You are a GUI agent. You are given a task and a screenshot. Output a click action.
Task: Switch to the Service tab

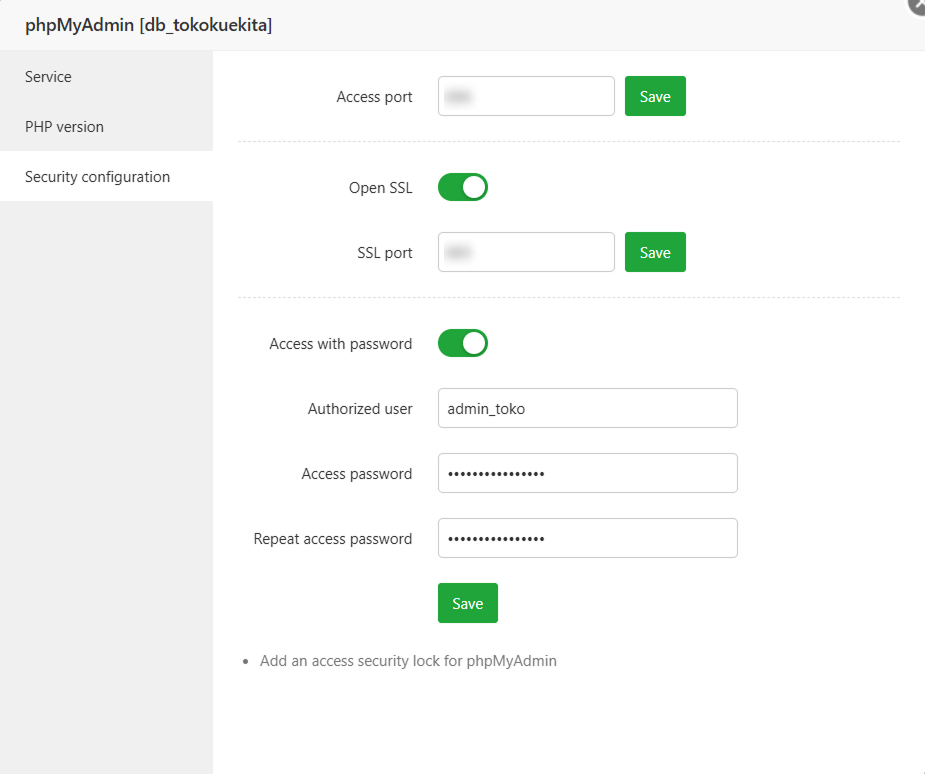(50, 76)
